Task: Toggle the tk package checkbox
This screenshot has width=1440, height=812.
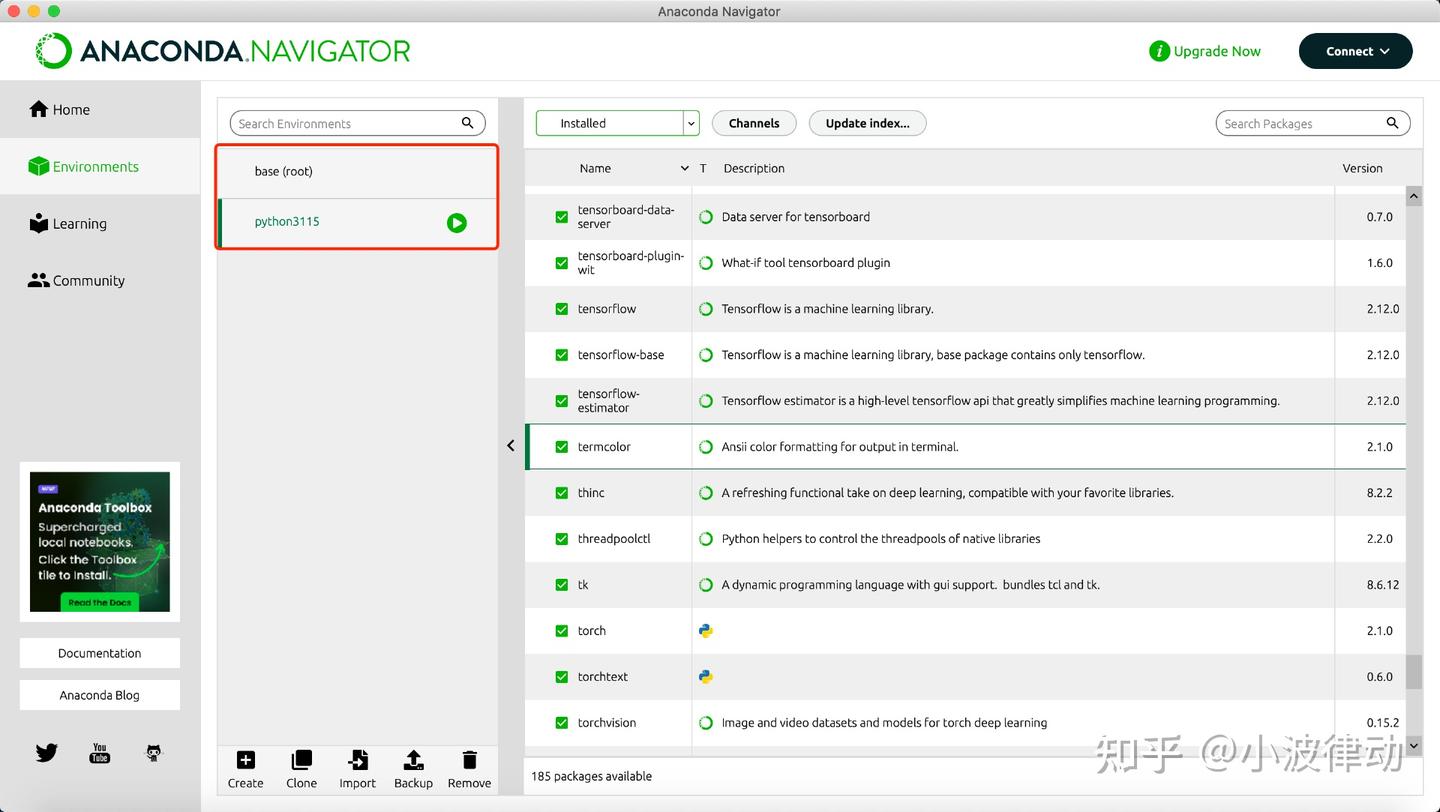Action: tap(562, 585)
